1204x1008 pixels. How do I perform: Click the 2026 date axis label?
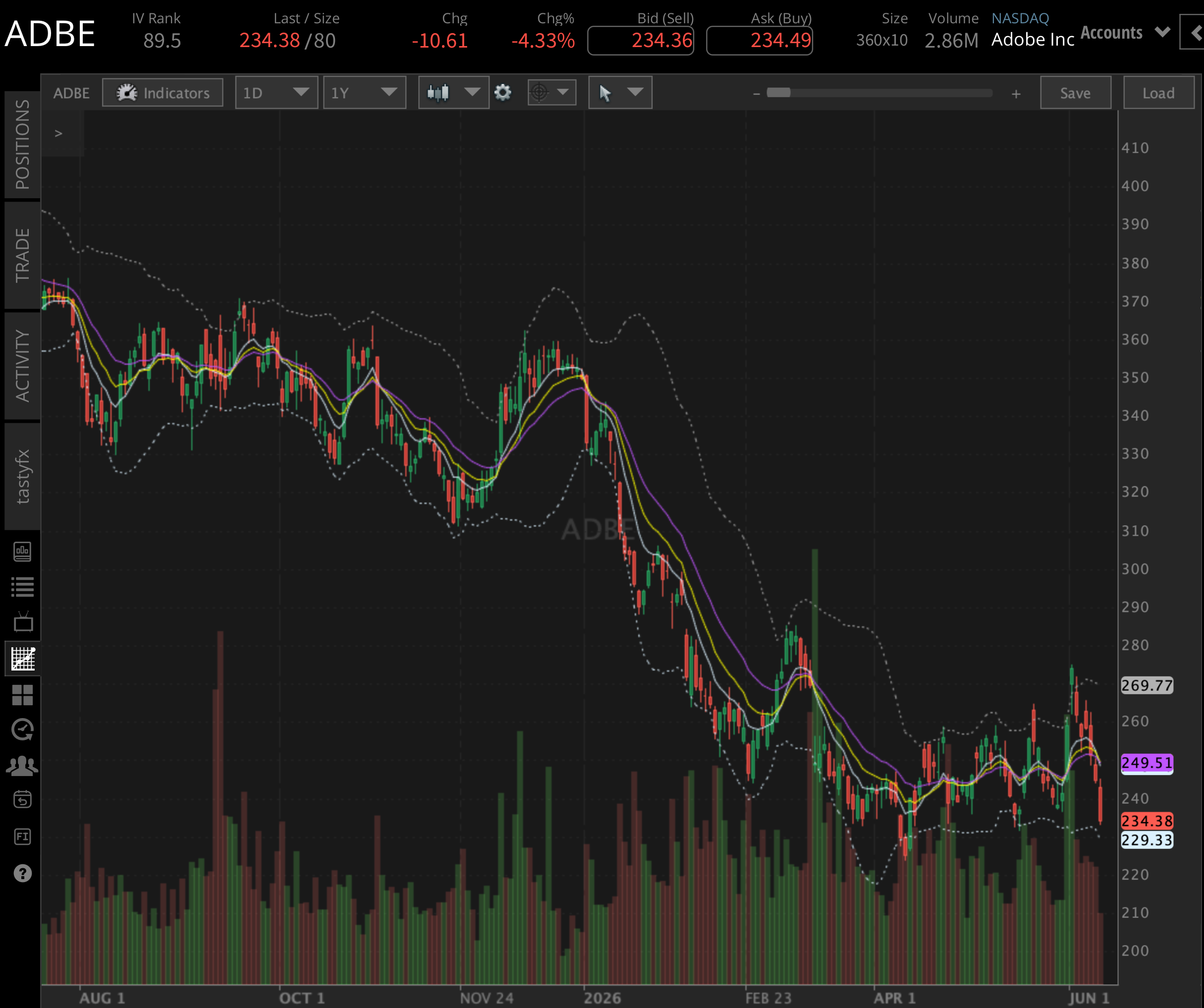[x=602, y=998]
